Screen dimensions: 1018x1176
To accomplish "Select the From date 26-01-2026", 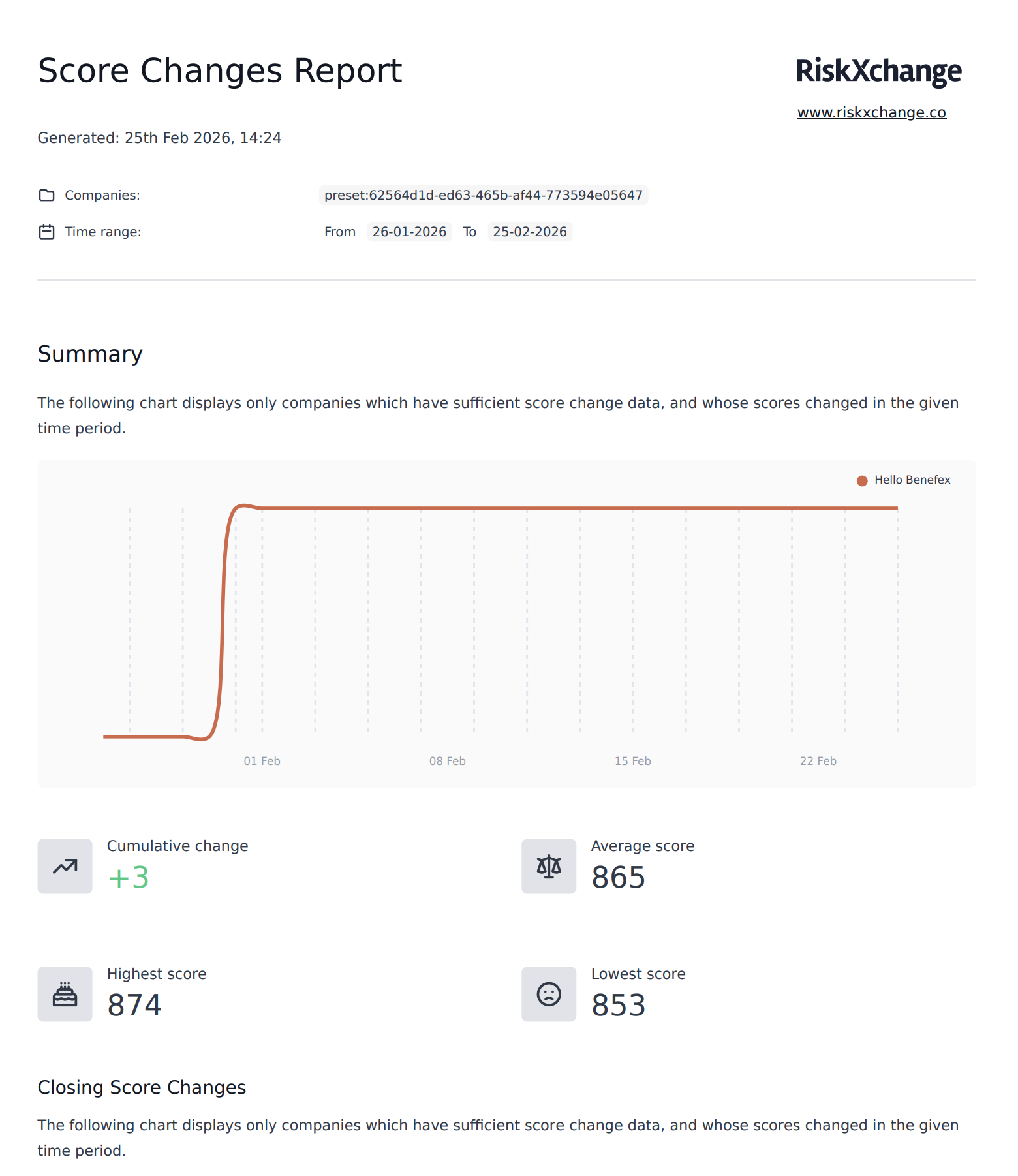I will [409, 232].
